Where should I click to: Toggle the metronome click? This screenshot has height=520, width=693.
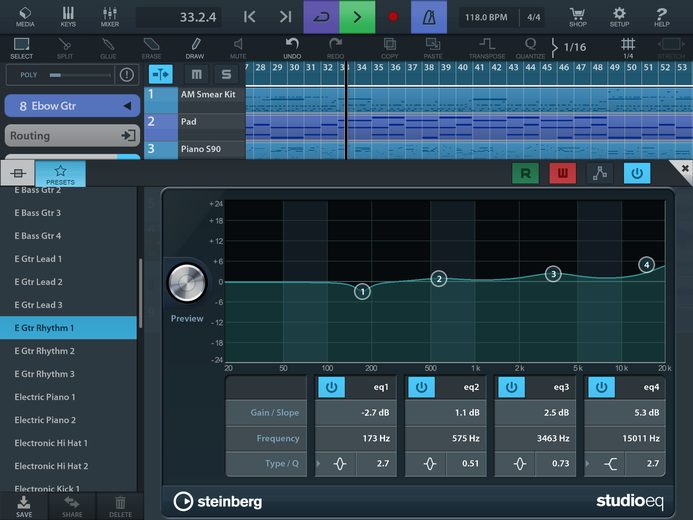[x=429, y=17]
